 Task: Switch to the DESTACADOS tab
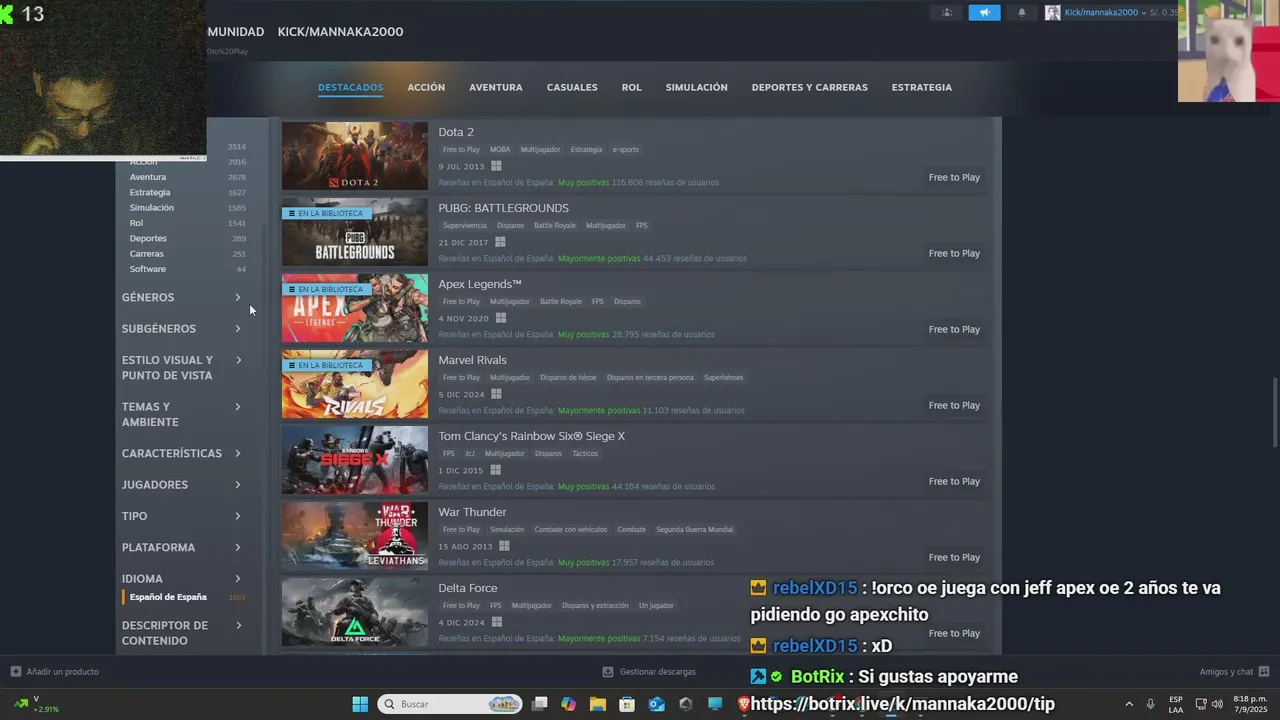click(x=351, y=87)
